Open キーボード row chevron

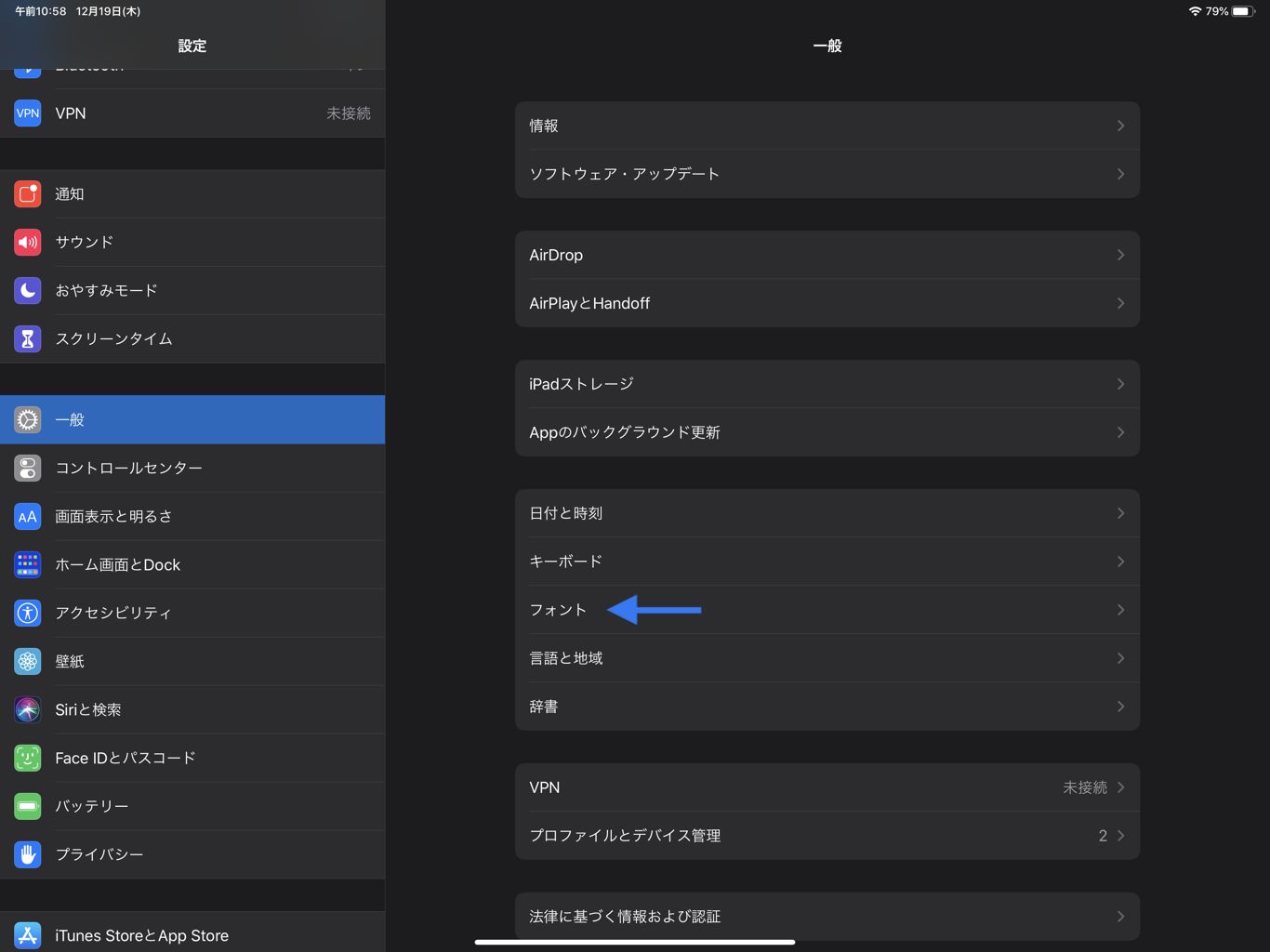(x=1120, y=562)
